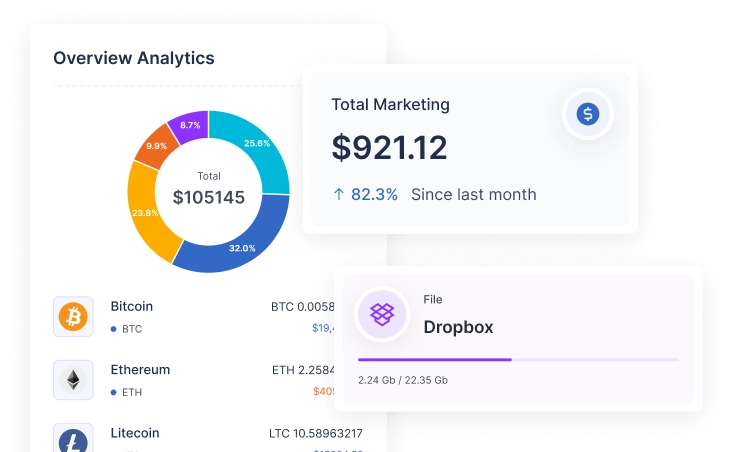Click the $105145 total in donut center
This screenshot has height=452, width=733.
[208, 197]
